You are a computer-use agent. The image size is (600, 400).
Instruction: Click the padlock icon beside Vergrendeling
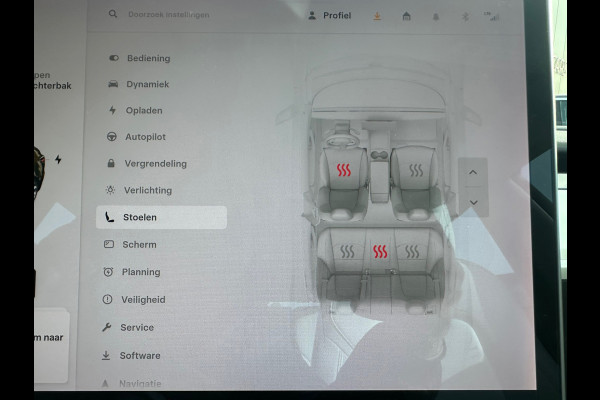(x=111, y=163)
